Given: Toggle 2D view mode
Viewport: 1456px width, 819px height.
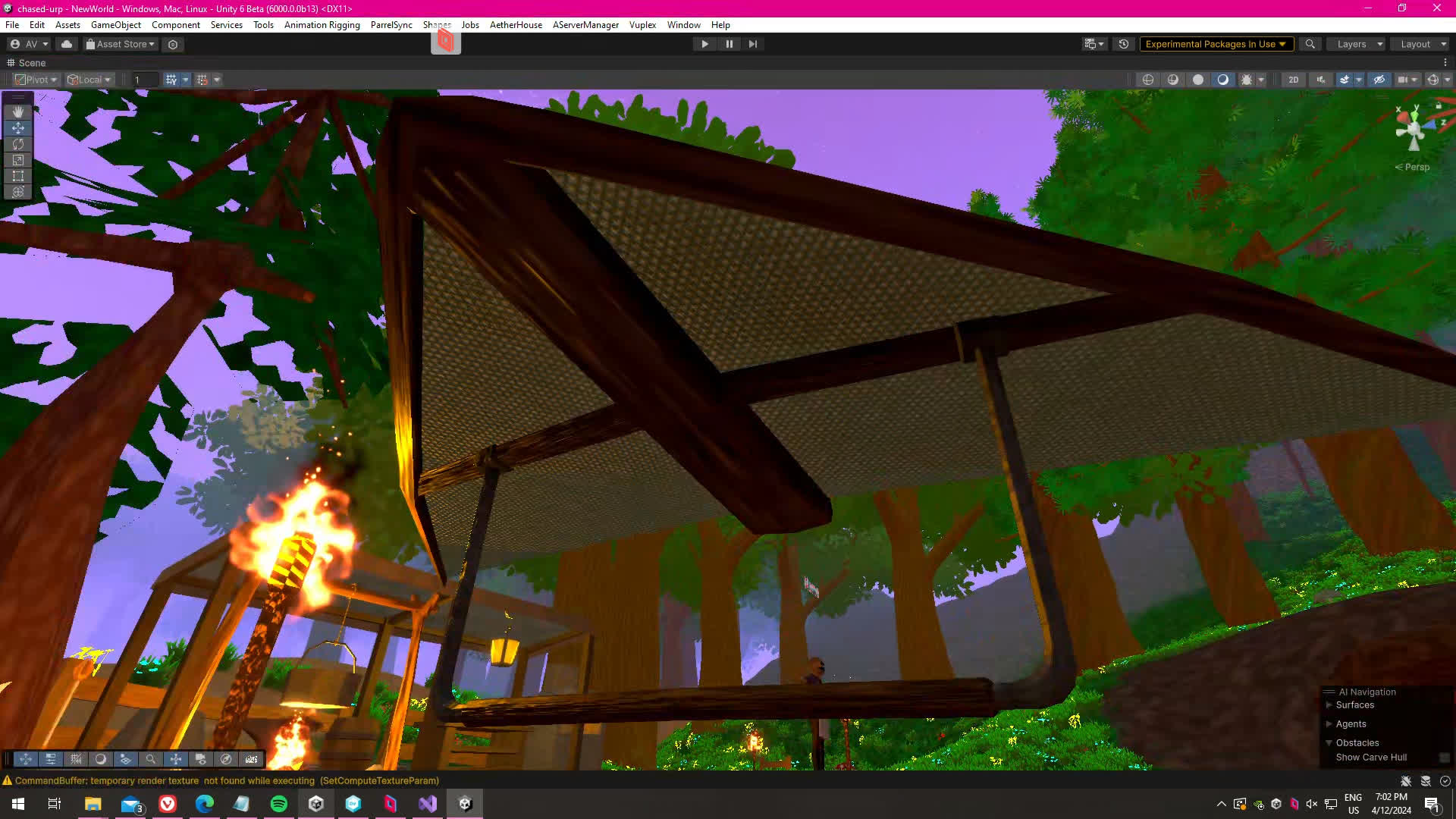Looking at the screenshot, I should coord(1293,80).
